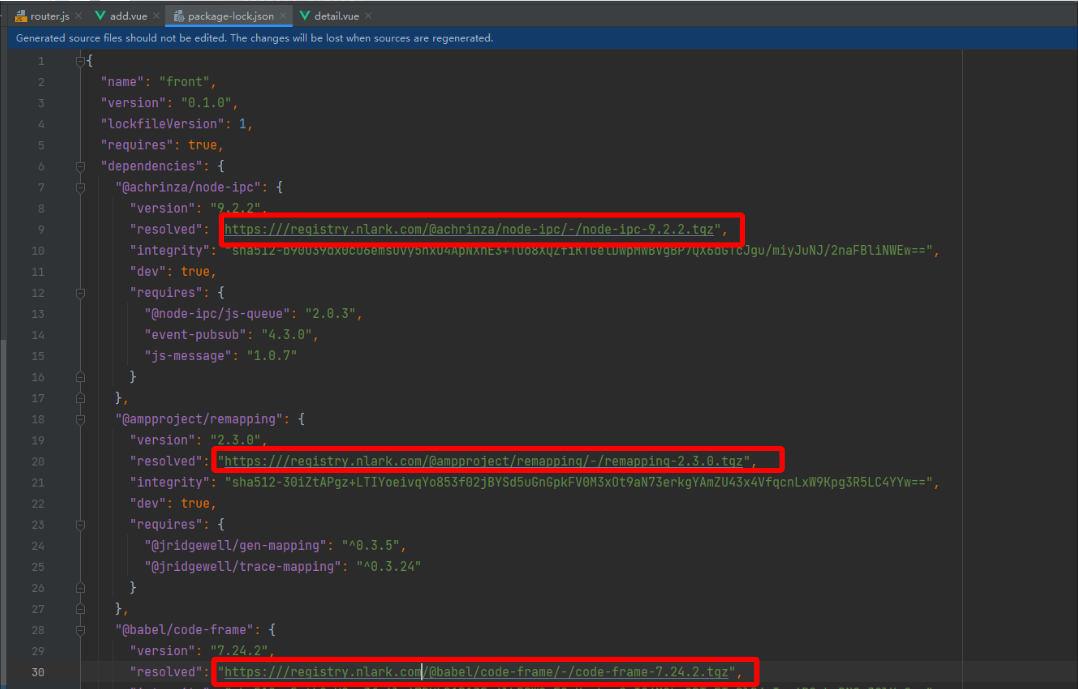Image resolution: width=1078 pixels, height=689 pixels.
Task: Collapse the "requires" block on line 23
Action: [x=80, y=525]
